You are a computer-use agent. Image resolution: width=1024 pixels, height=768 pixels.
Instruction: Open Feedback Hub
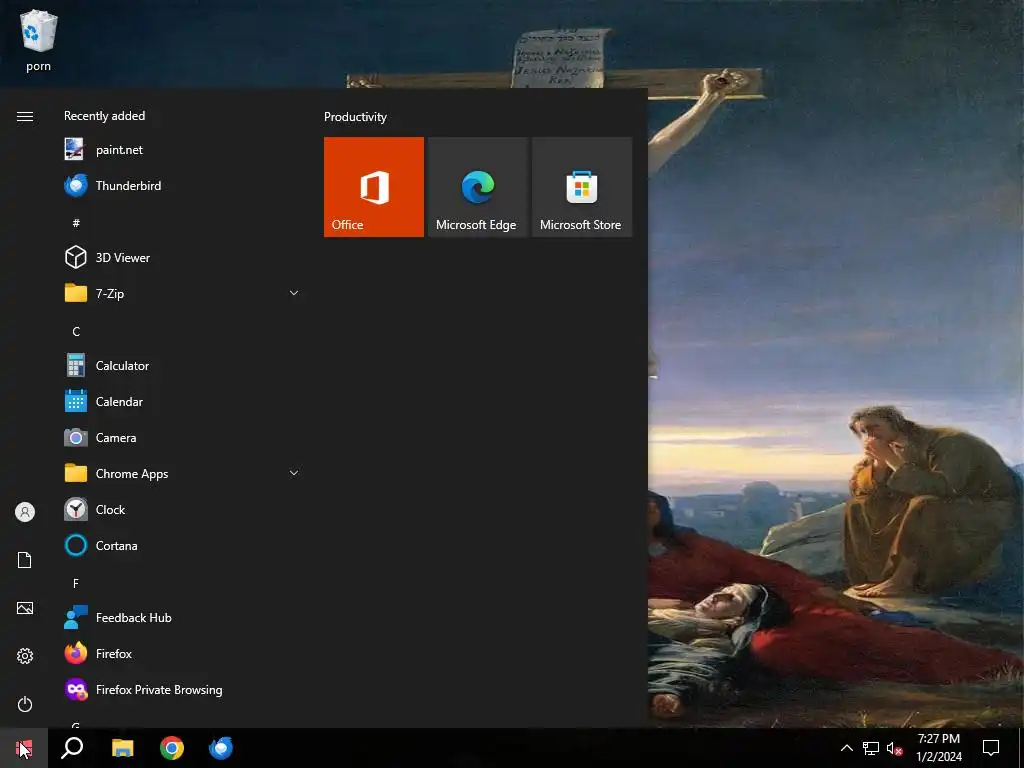click(183, 617)
